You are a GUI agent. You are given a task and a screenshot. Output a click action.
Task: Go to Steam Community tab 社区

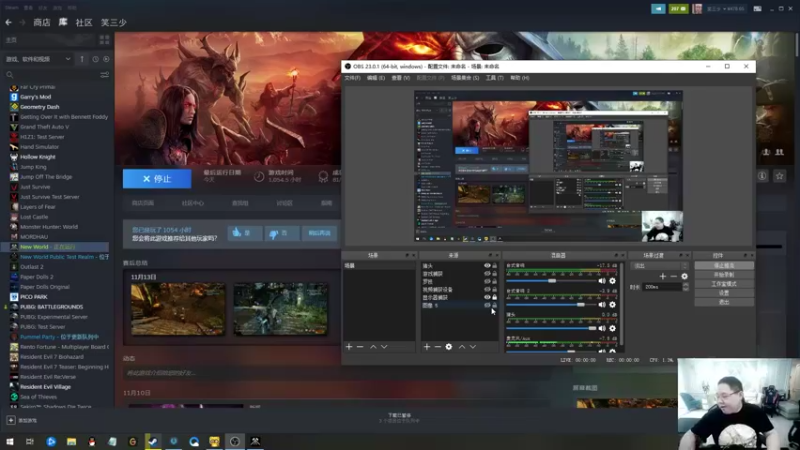pyautogui.click(x=84, y=22)
